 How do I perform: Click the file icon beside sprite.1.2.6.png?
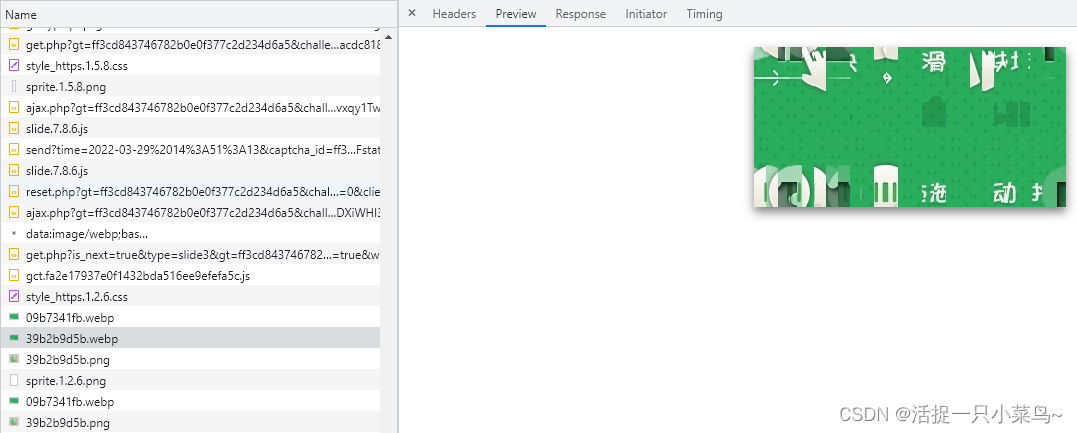click(14, 381)
